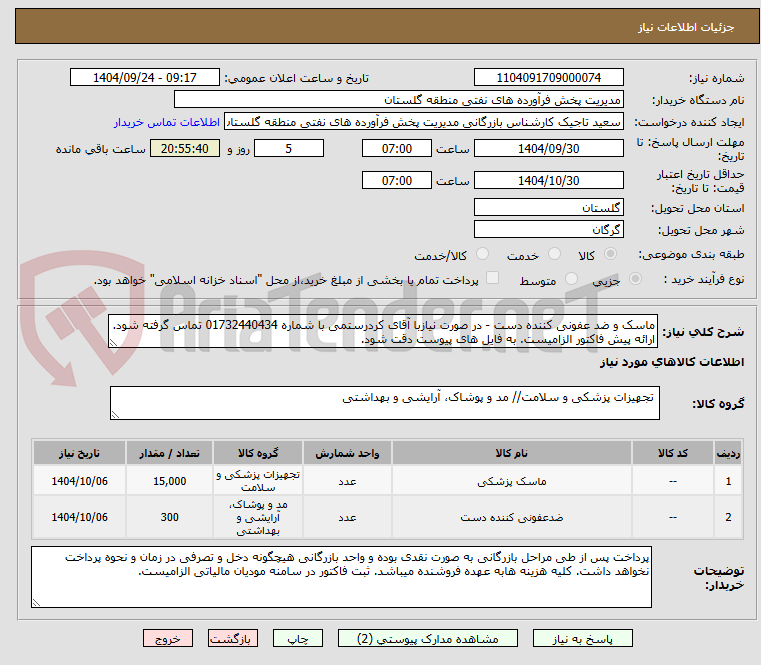
Task: Click the 'شماره نیاز' number field
Action: tap(548, 77)
